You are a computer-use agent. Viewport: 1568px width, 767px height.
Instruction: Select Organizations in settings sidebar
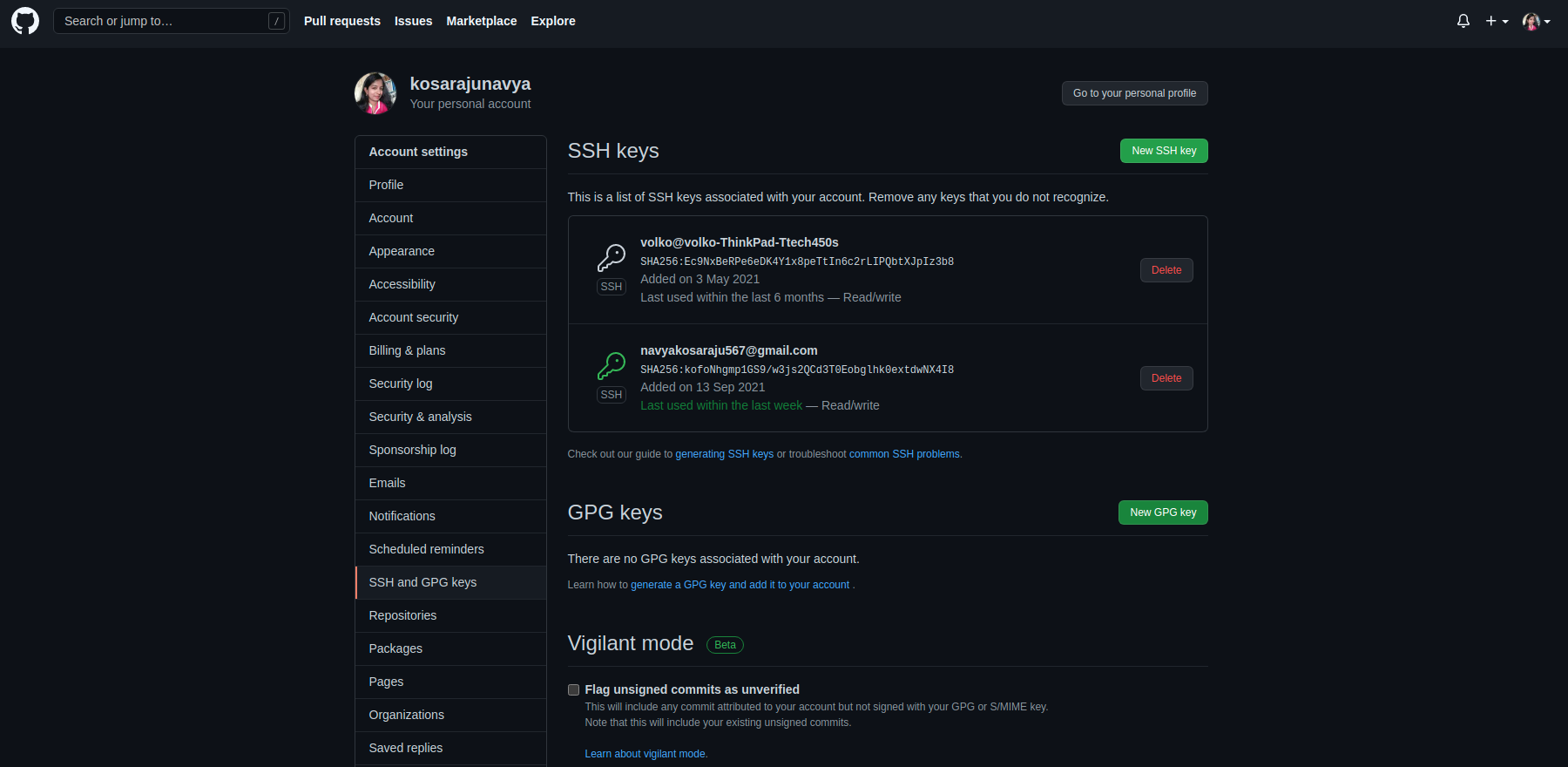click(450, 715)
